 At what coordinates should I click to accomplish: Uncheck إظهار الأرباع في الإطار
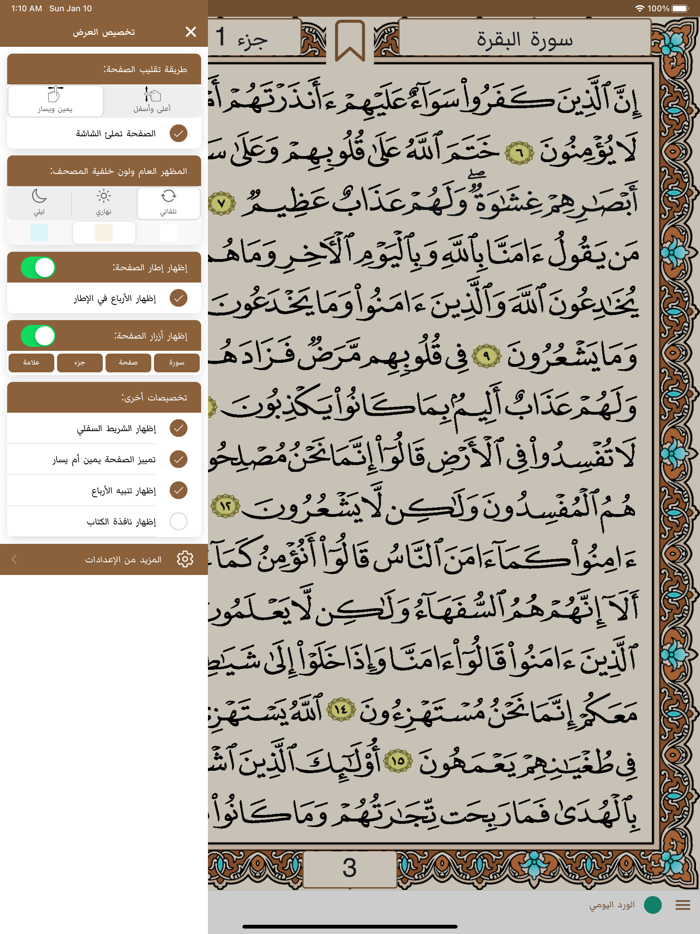tap(178, 298)
